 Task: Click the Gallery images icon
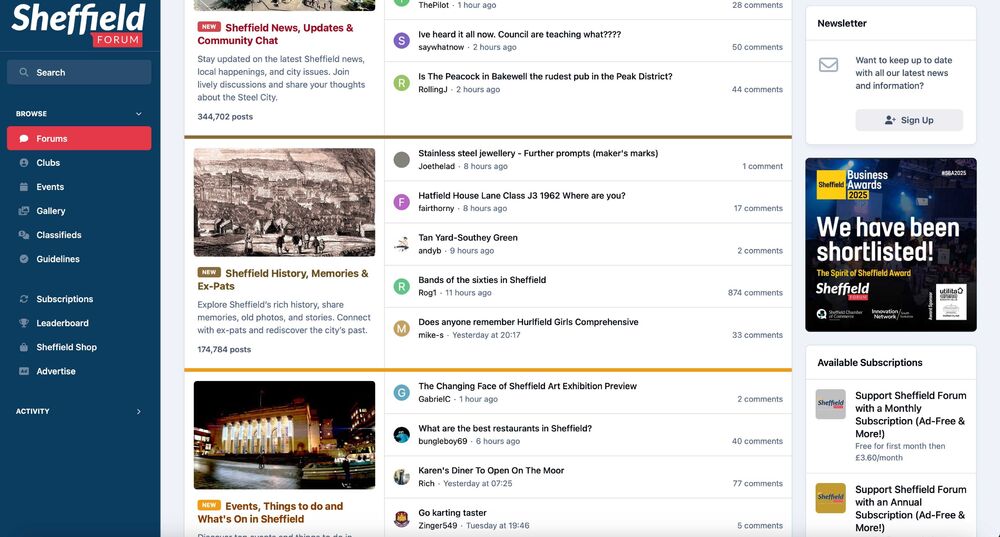point(24,211)
